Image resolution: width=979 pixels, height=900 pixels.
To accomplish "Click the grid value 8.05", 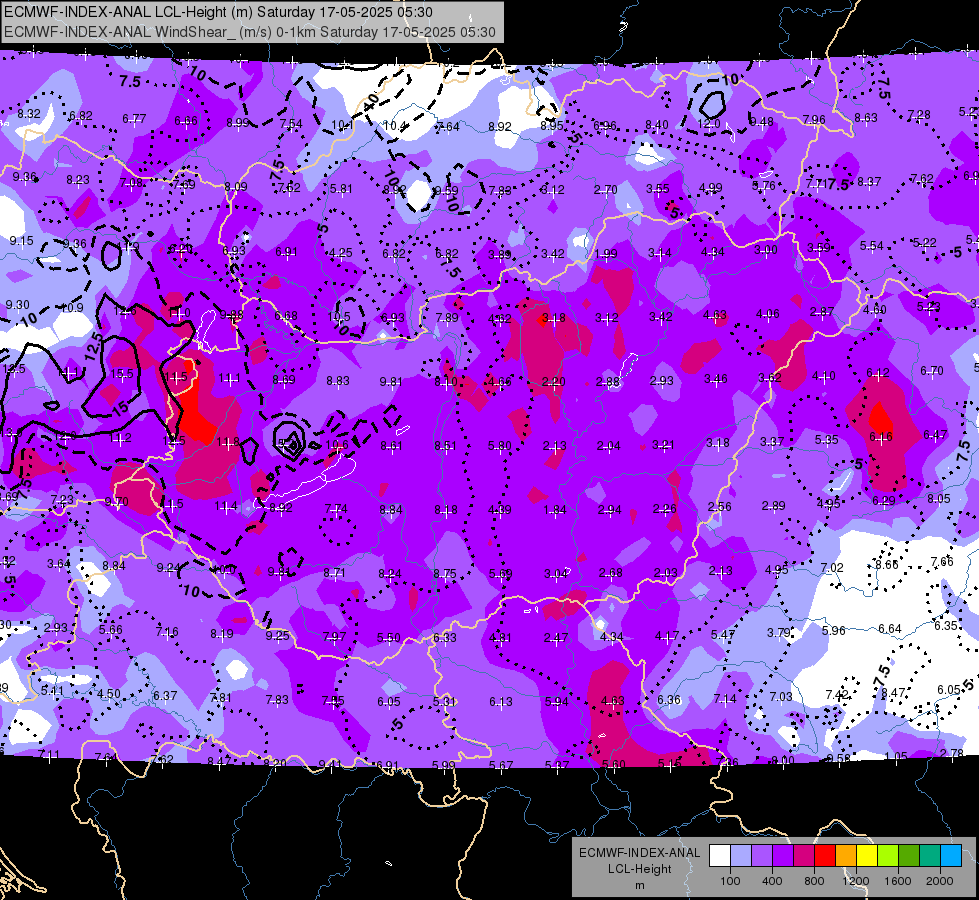I will coord(938,498).
